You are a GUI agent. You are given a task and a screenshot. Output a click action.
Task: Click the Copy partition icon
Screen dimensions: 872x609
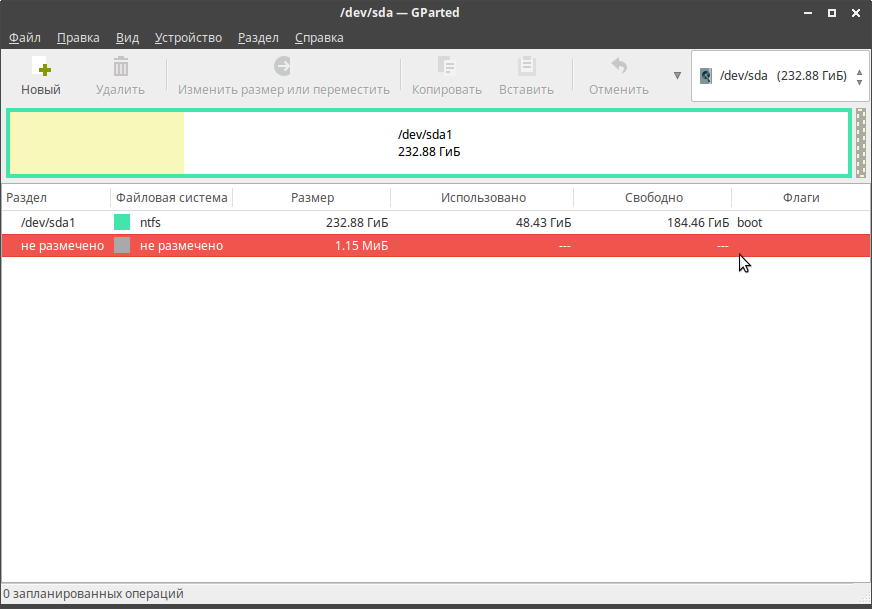447,66
